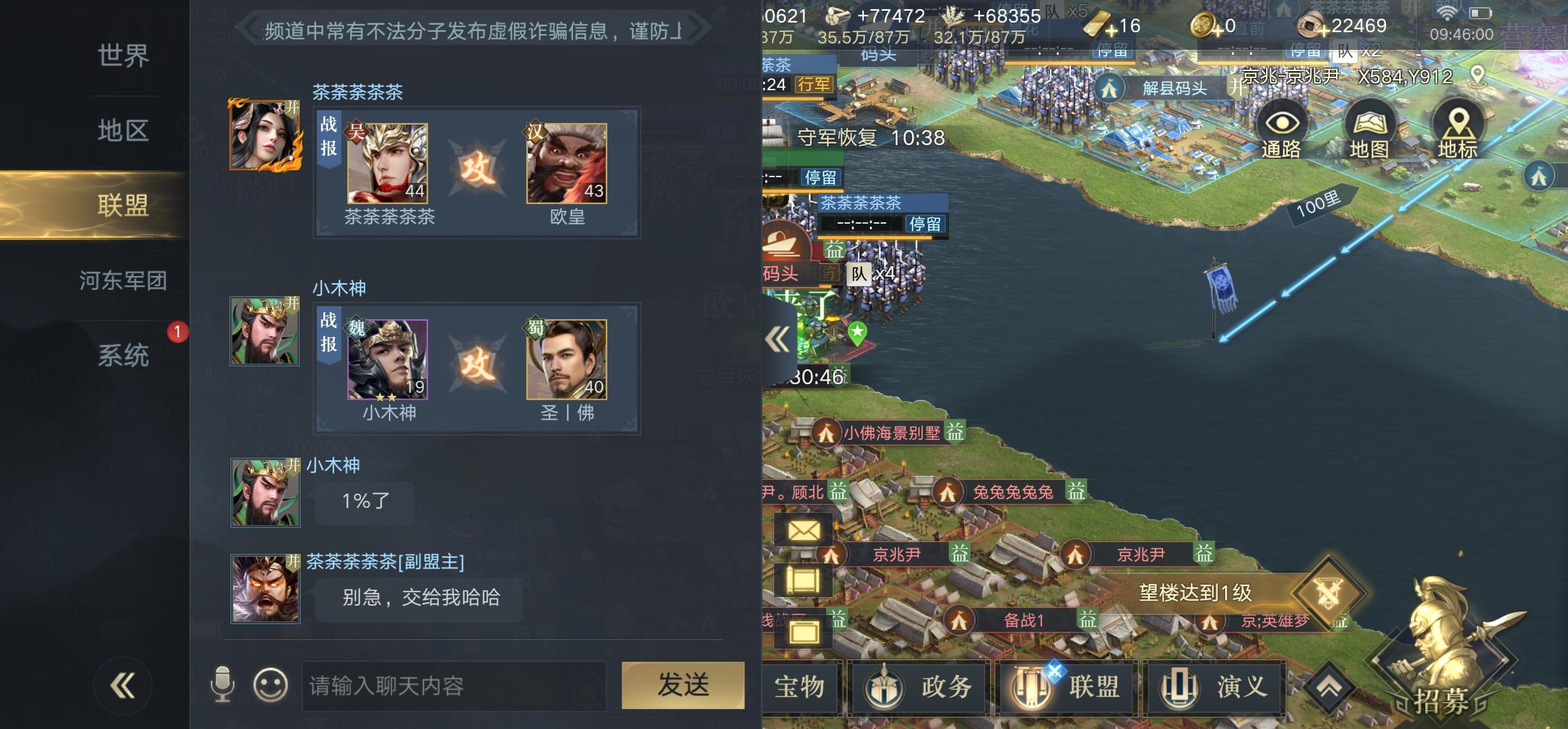Open 茶茶茶茶茶 vs 欧皇 battle report
Image resolution: width=1568 pixels, height=729 pixels.
click(477, 173)
